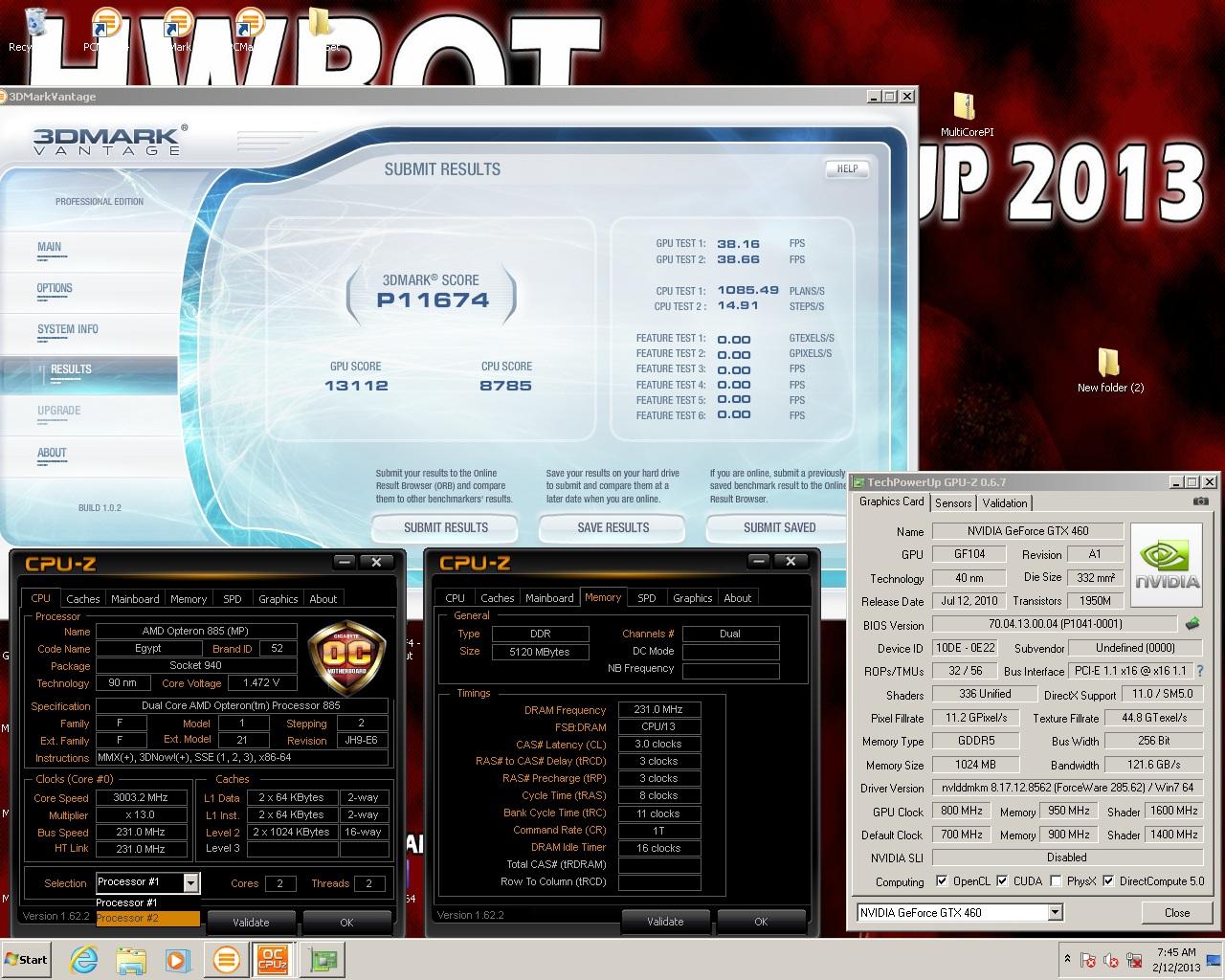Click the Close button in GPU-Z
The width and height of the screenshot is (1225, 980).
point(1177,912)
